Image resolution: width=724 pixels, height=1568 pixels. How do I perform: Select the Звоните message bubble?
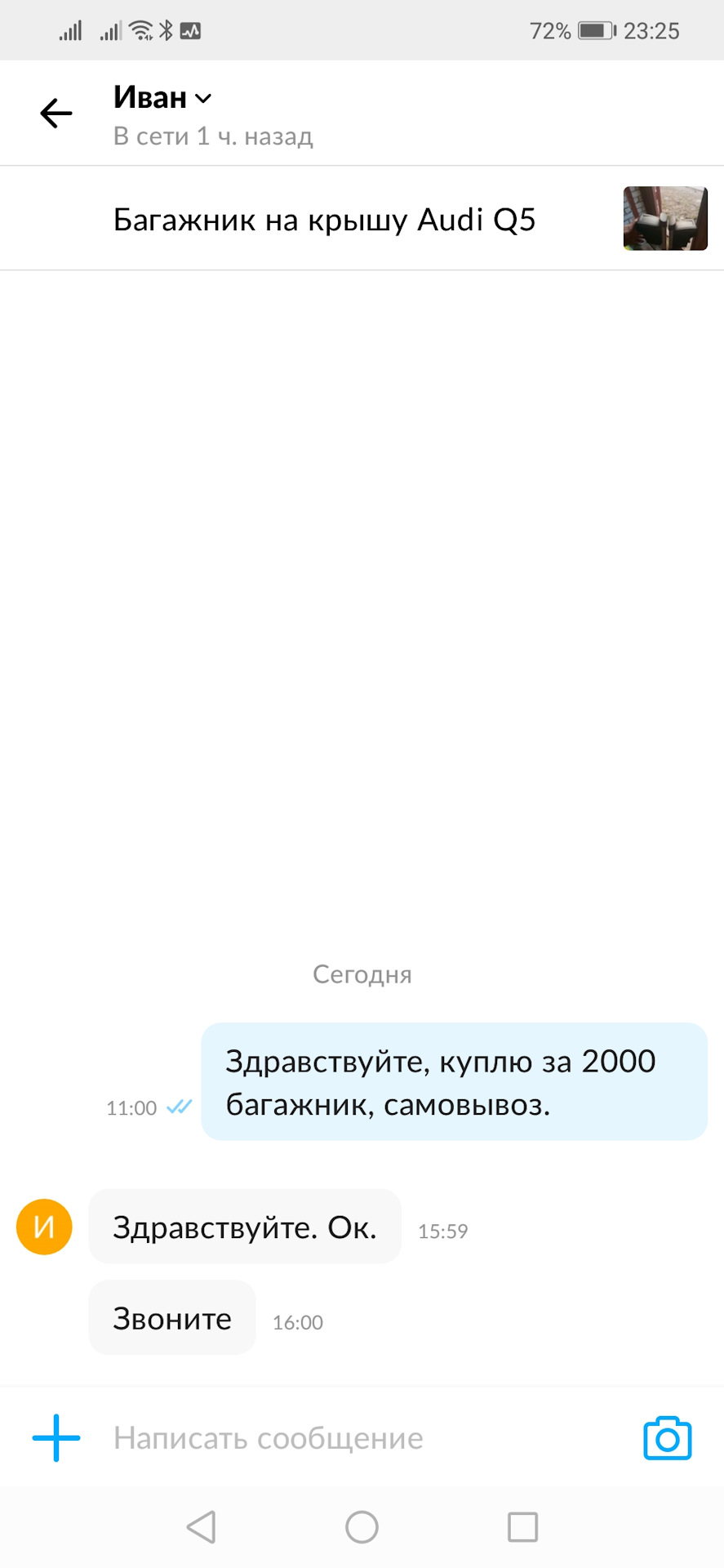point(172,1318)
